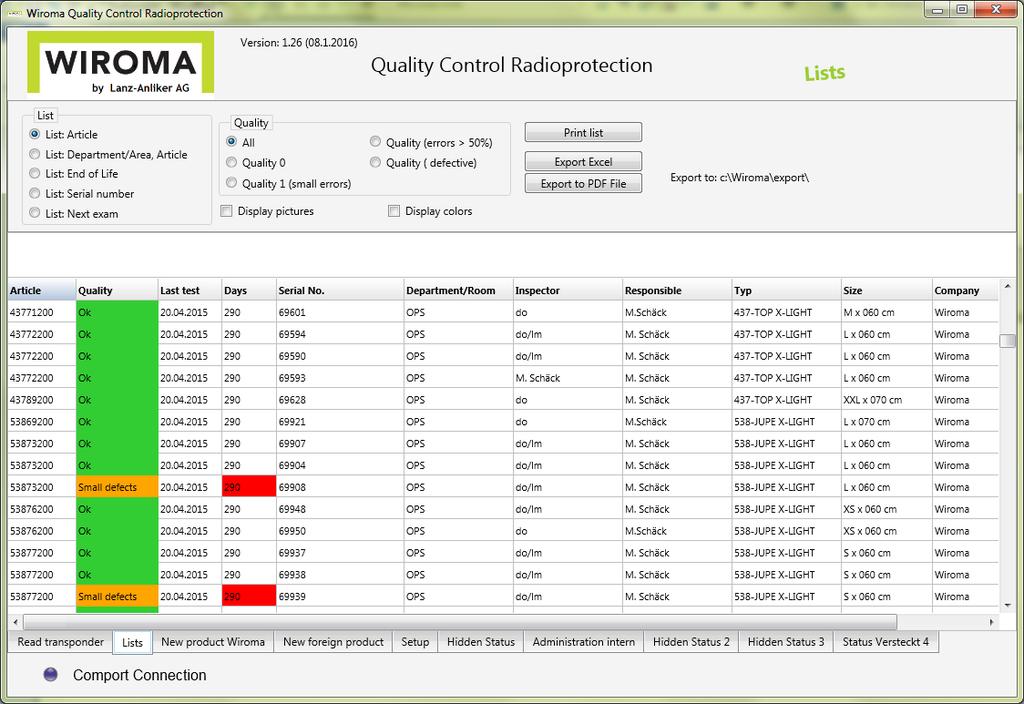
Task: Select serial number cell 69948
Action: click(x=340, y=509)
